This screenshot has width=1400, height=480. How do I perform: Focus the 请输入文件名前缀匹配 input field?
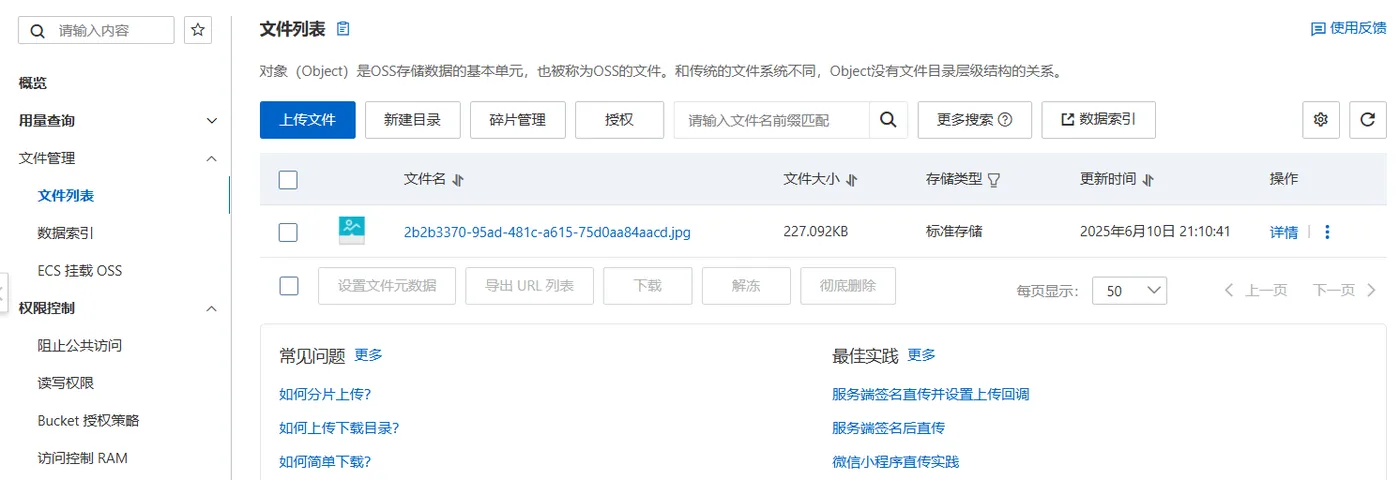point(771,120)
